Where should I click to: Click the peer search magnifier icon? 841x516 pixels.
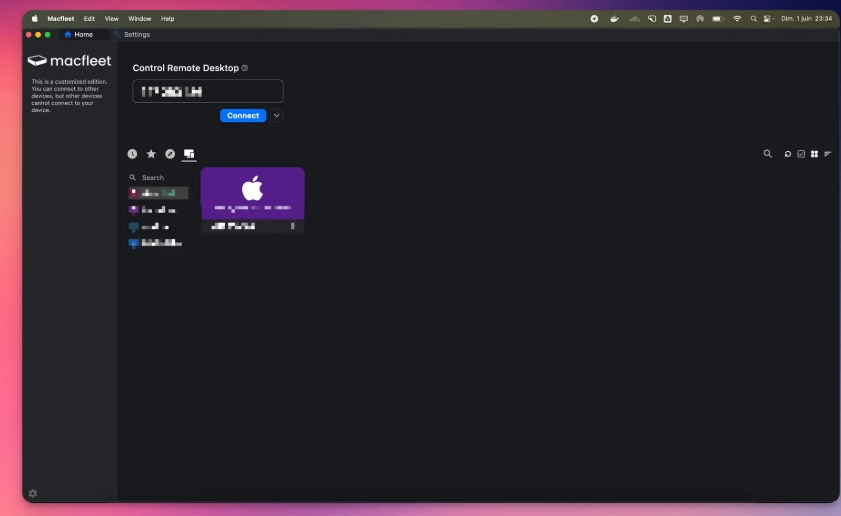click(x=768, y=154)
